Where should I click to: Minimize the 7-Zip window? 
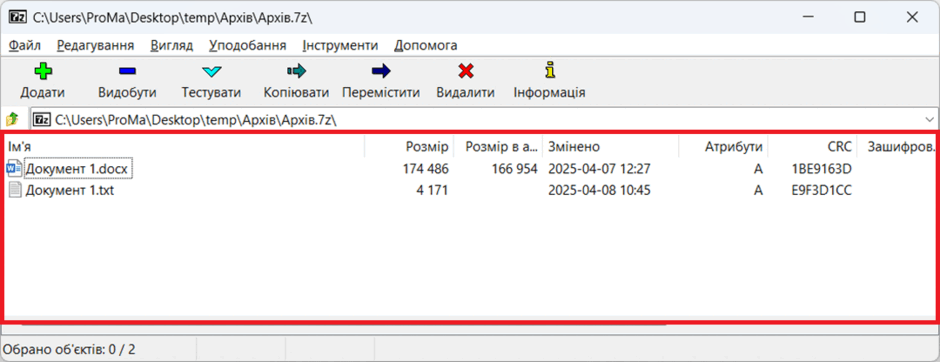click(807, 17)
